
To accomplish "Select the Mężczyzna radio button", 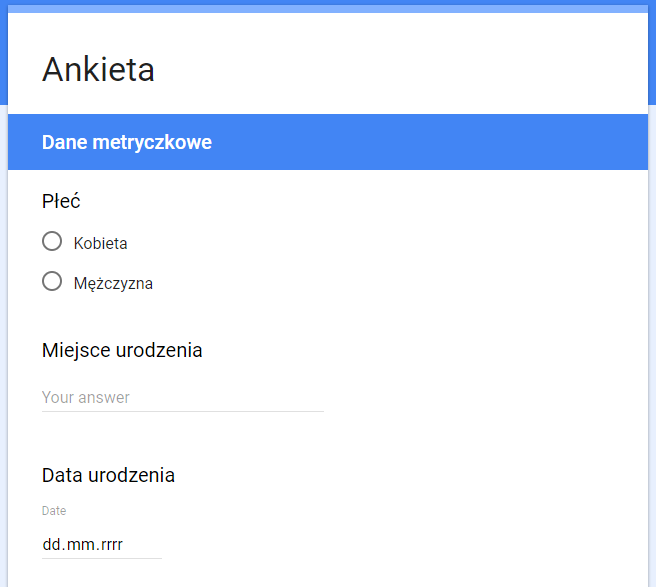I will (52, 281).
